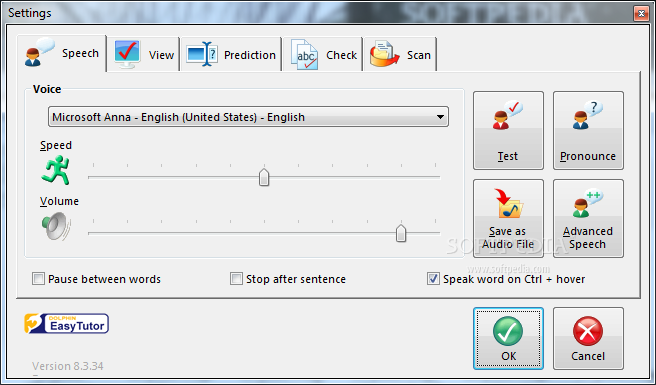656x385 pixels.
Task: Click the green running man speed icon
Action: pyautogui.click(x=56, y=170)
